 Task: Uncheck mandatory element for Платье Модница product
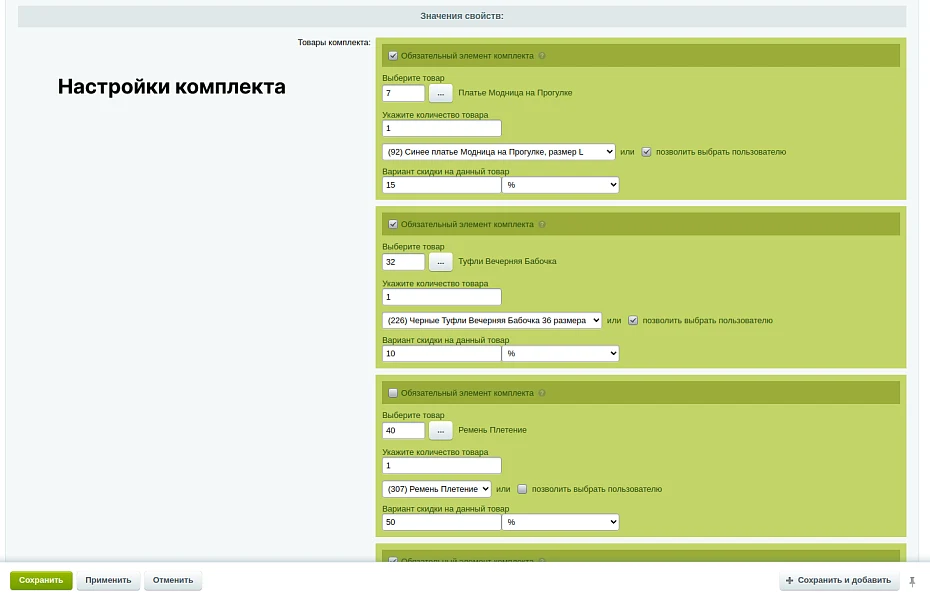click(x=393, y=56)
